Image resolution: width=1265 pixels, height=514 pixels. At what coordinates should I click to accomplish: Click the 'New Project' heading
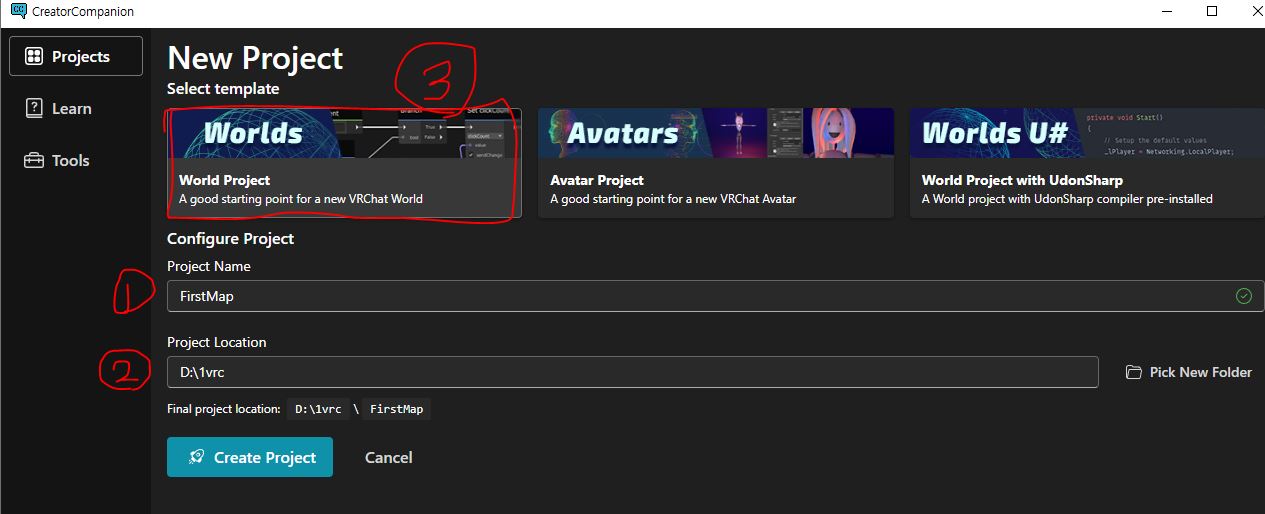click(255, 58)
